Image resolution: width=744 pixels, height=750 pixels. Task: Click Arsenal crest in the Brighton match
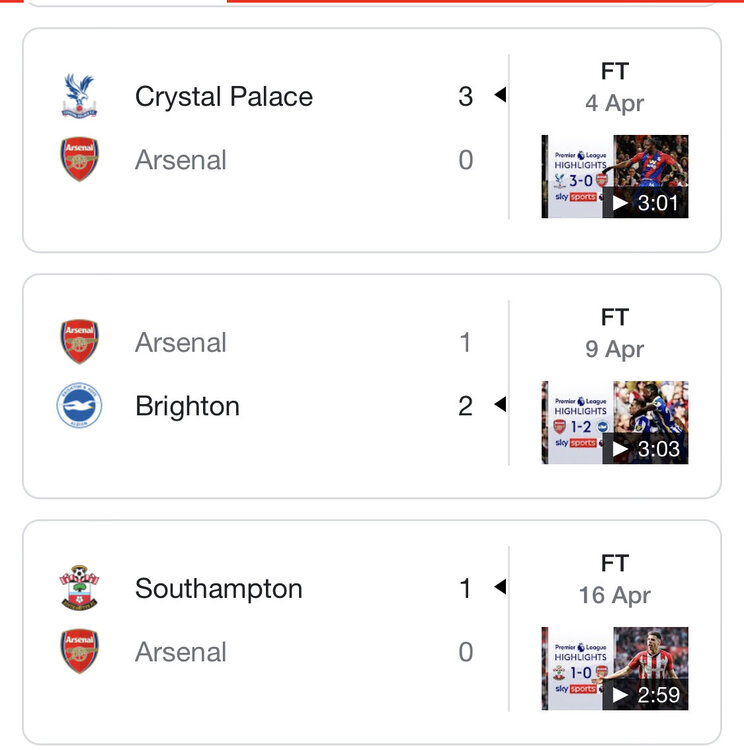79,342
